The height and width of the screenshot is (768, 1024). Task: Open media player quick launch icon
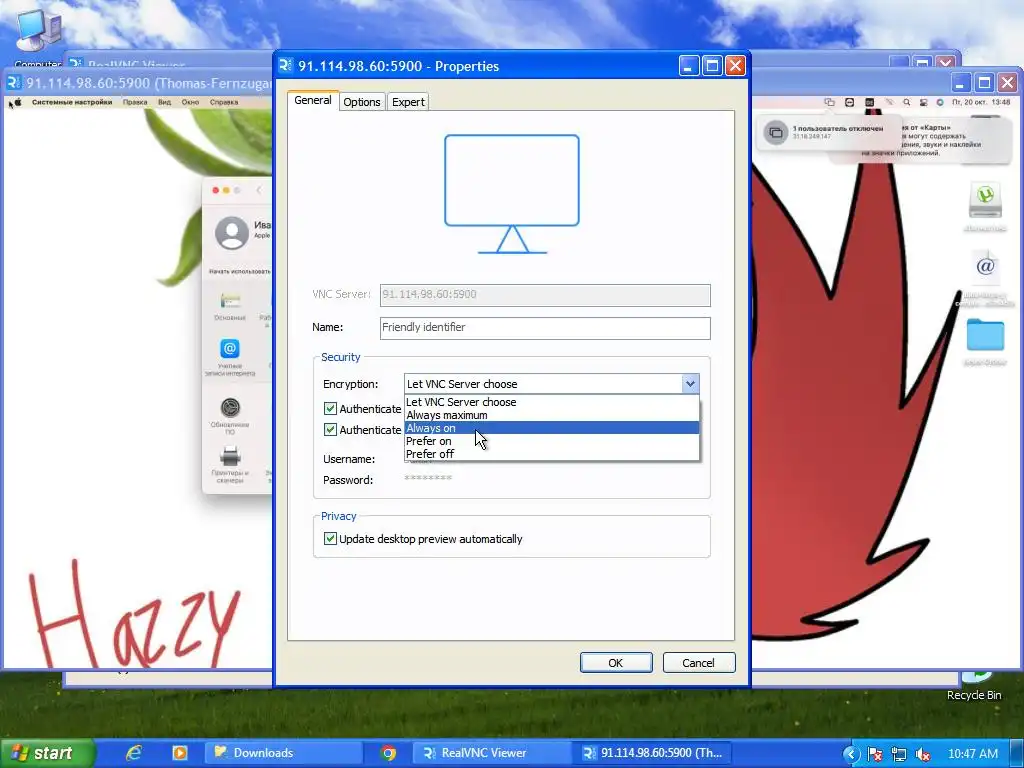click(180, 753)
